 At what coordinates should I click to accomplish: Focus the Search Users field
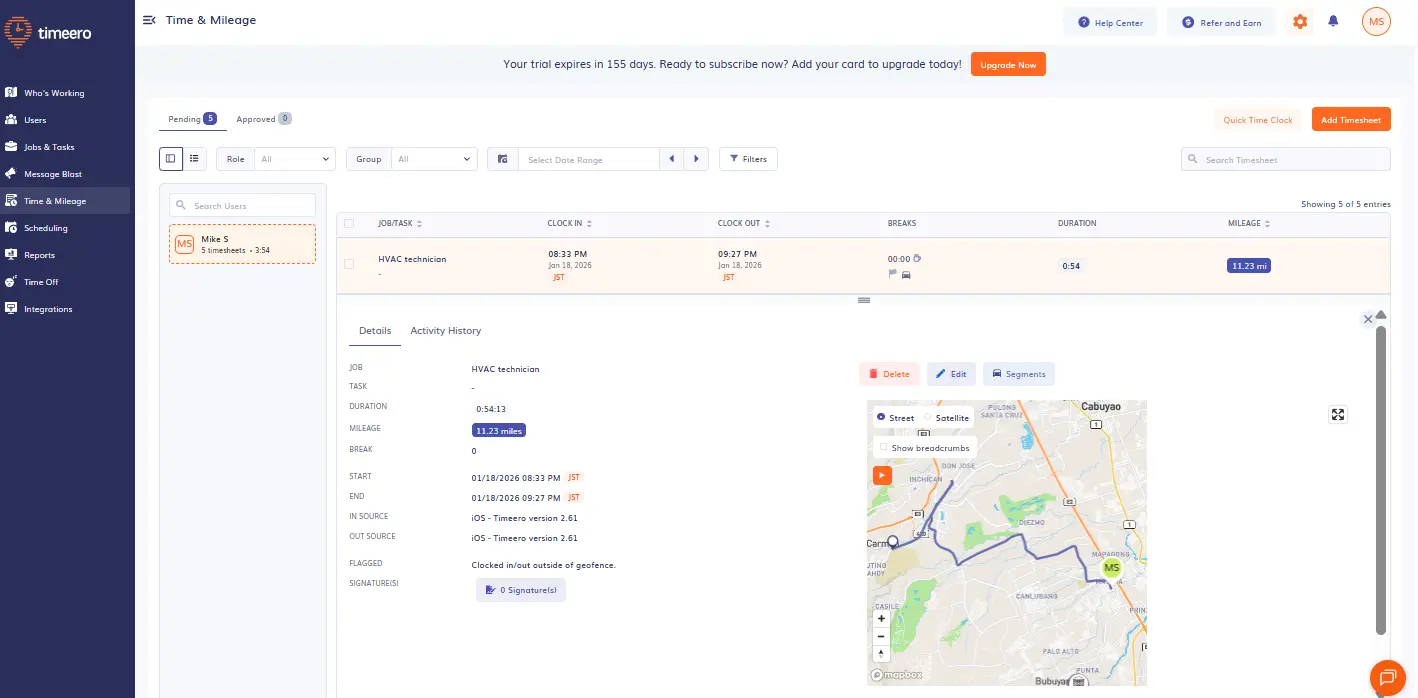coord(243,205)
